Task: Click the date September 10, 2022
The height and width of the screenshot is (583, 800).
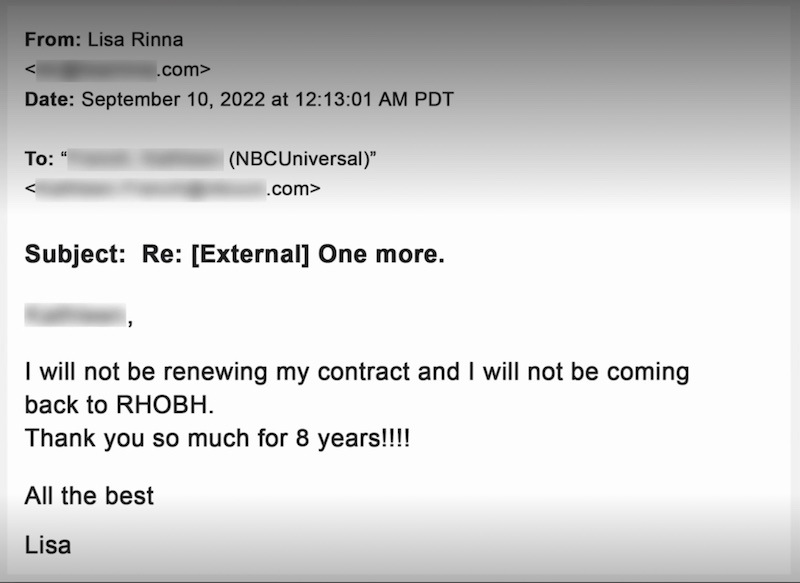Action: point(173,99)
